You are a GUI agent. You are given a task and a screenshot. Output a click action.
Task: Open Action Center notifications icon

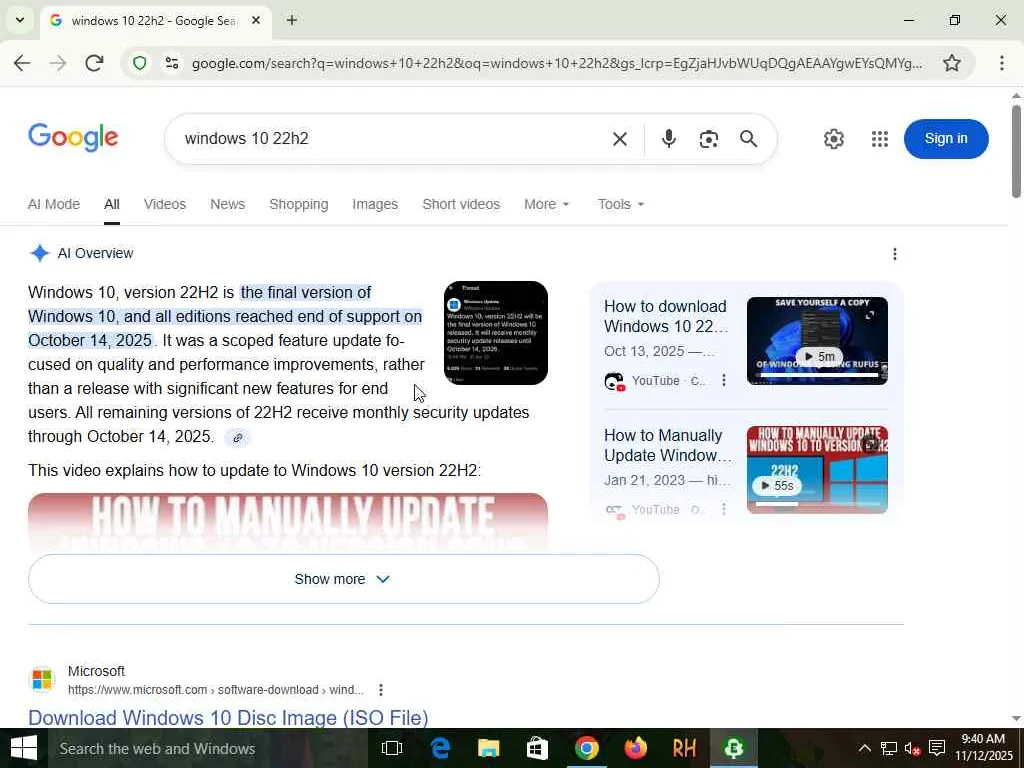(936, 748)
